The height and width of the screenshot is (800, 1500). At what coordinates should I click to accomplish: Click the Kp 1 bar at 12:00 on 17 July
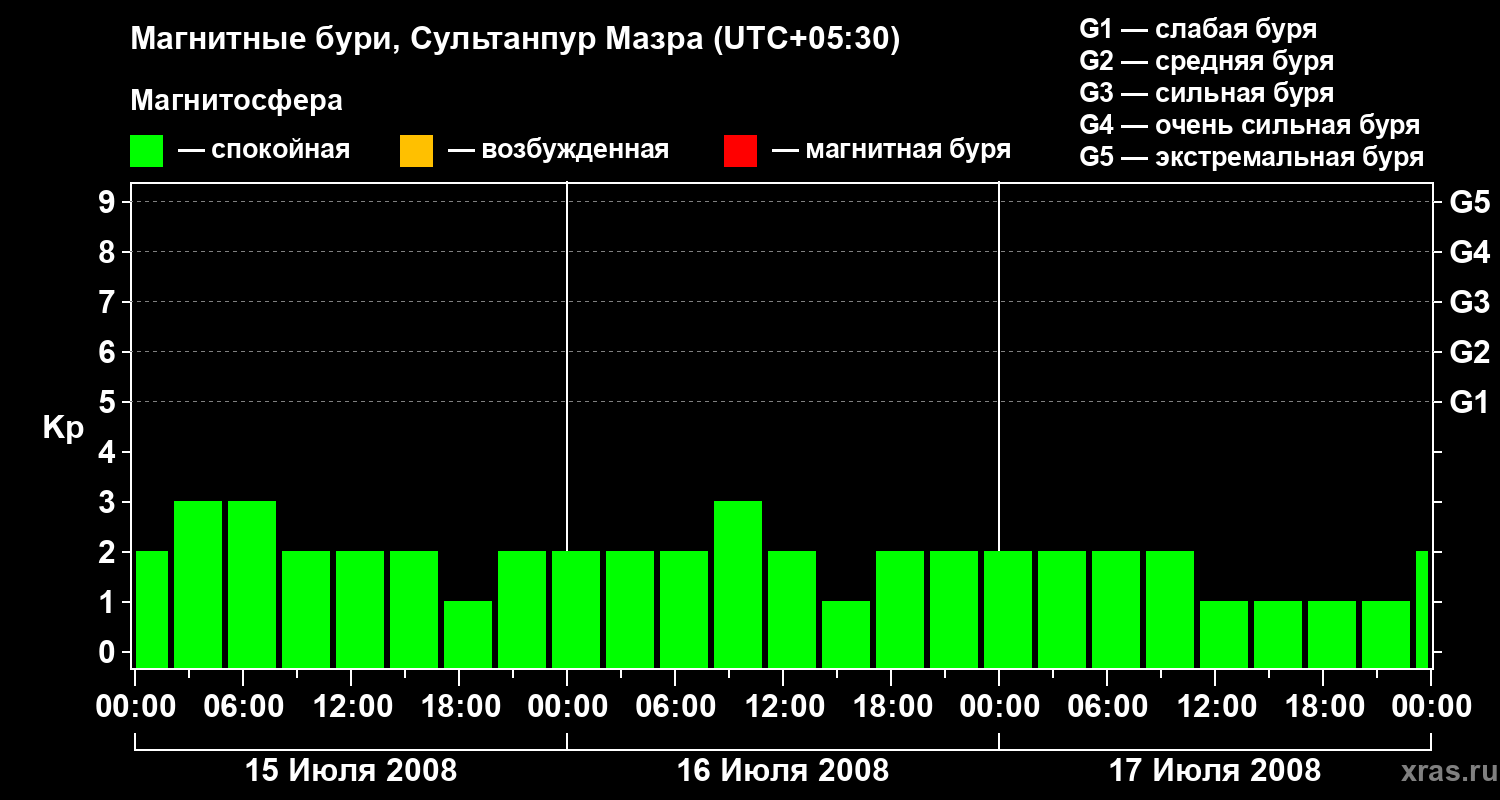[x=1224, y=634]
